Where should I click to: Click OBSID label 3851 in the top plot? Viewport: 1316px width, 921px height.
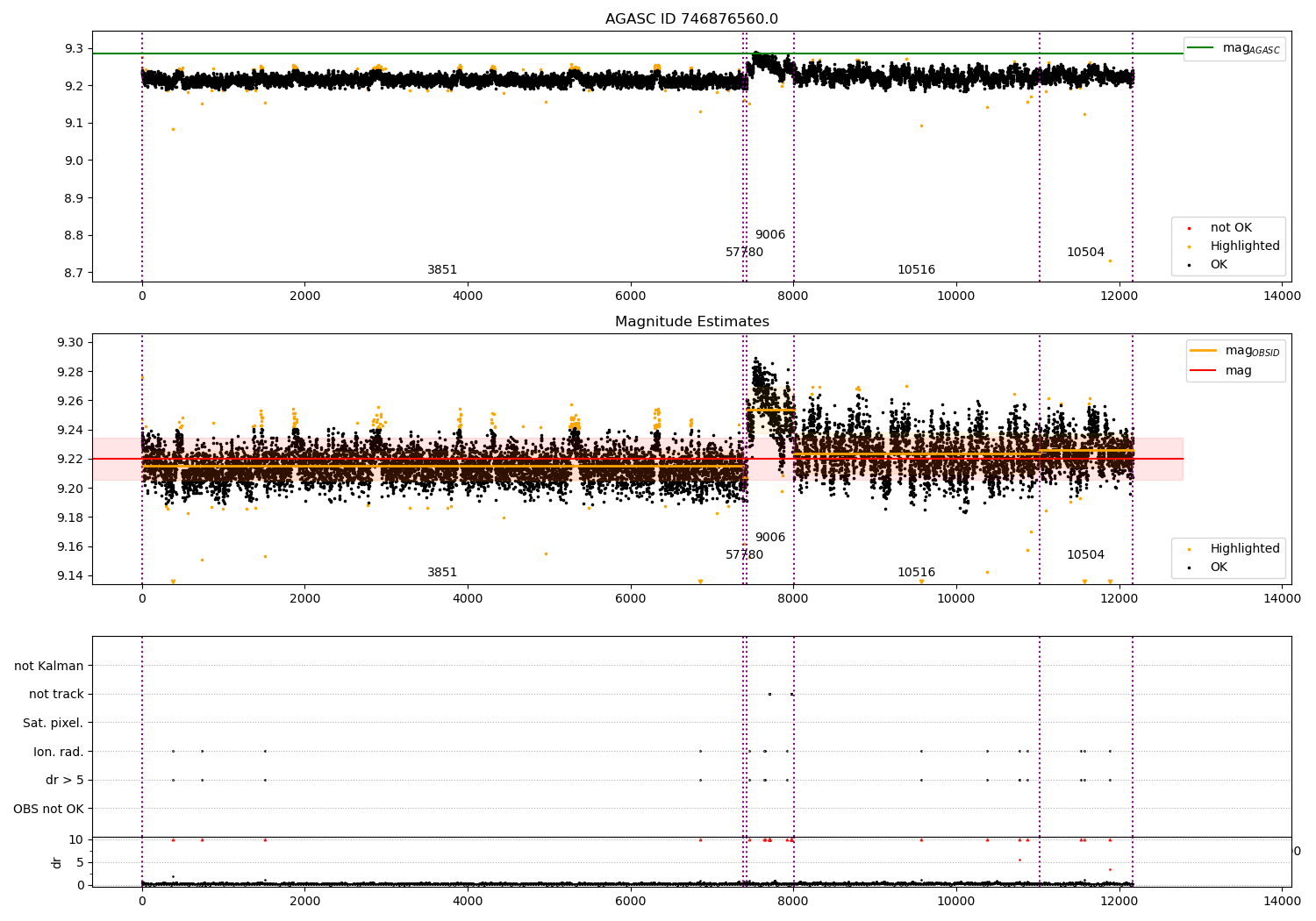click(442, 269)
